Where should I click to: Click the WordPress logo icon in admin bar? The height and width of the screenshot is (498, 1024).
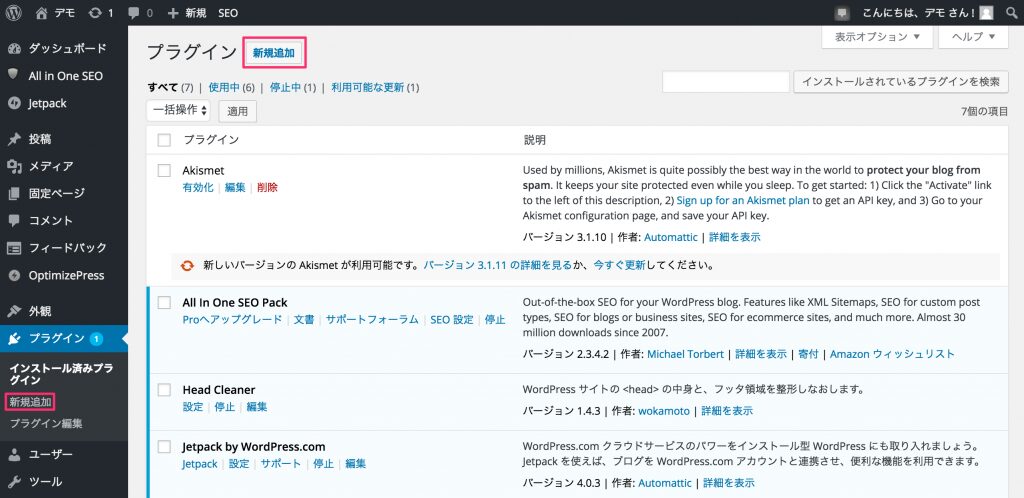point(14,13)
